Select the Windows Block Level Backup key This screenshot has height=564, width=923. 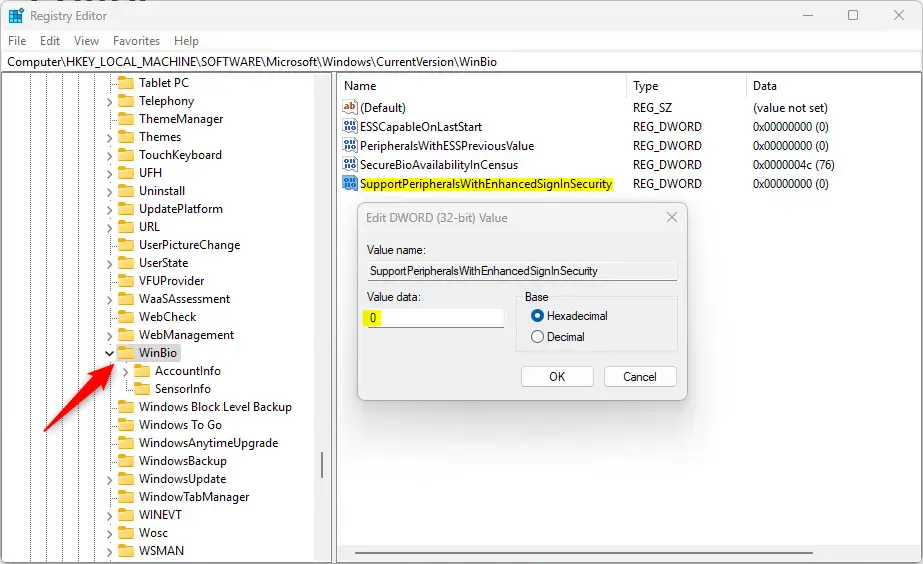[x=215, y=407]
